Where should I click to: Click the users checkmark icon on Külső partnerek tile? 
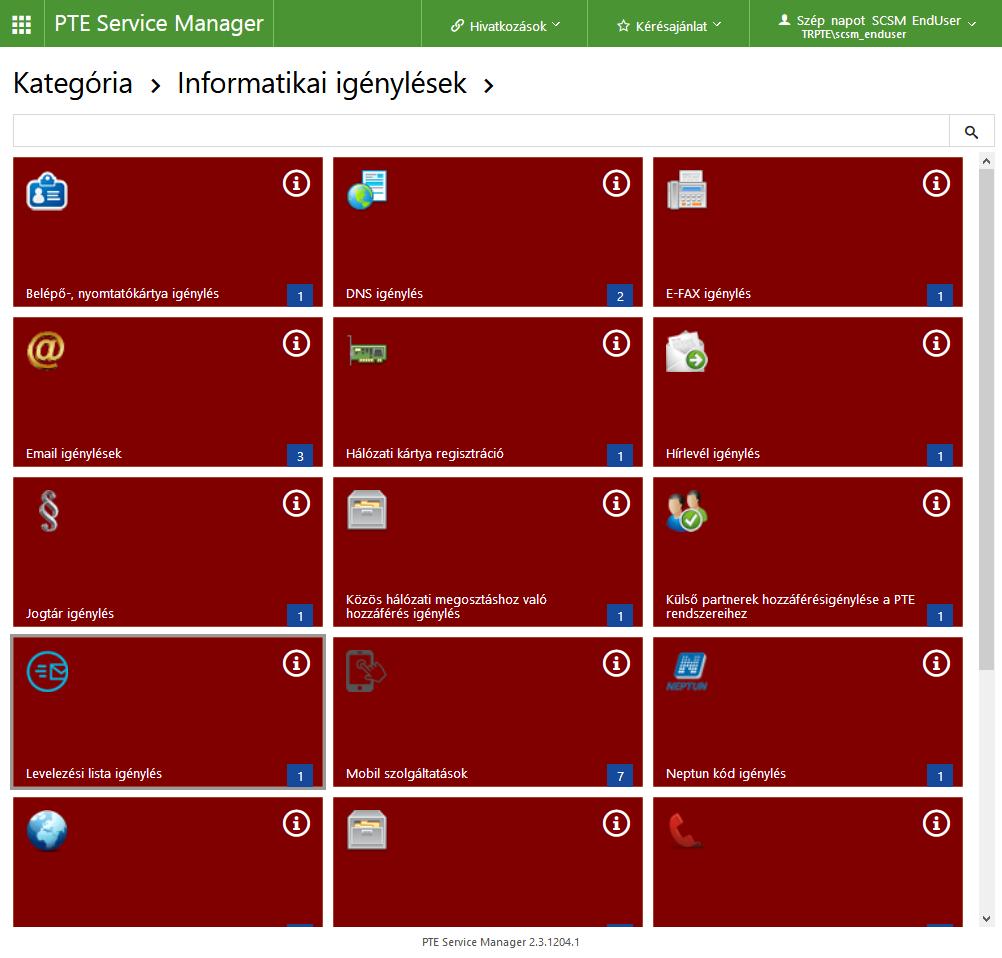click(x=687, y=511)
